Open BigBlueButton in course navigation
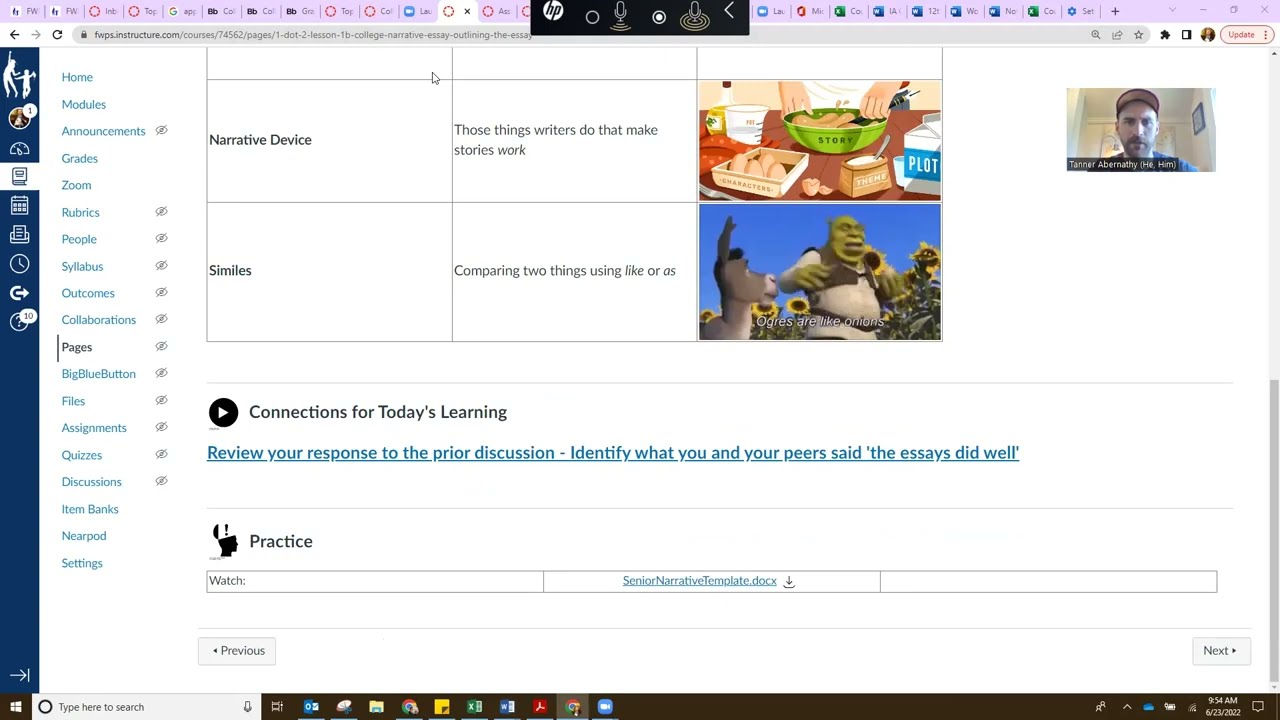The width and height of the screenshot is (1280, 720). point(98,374)
